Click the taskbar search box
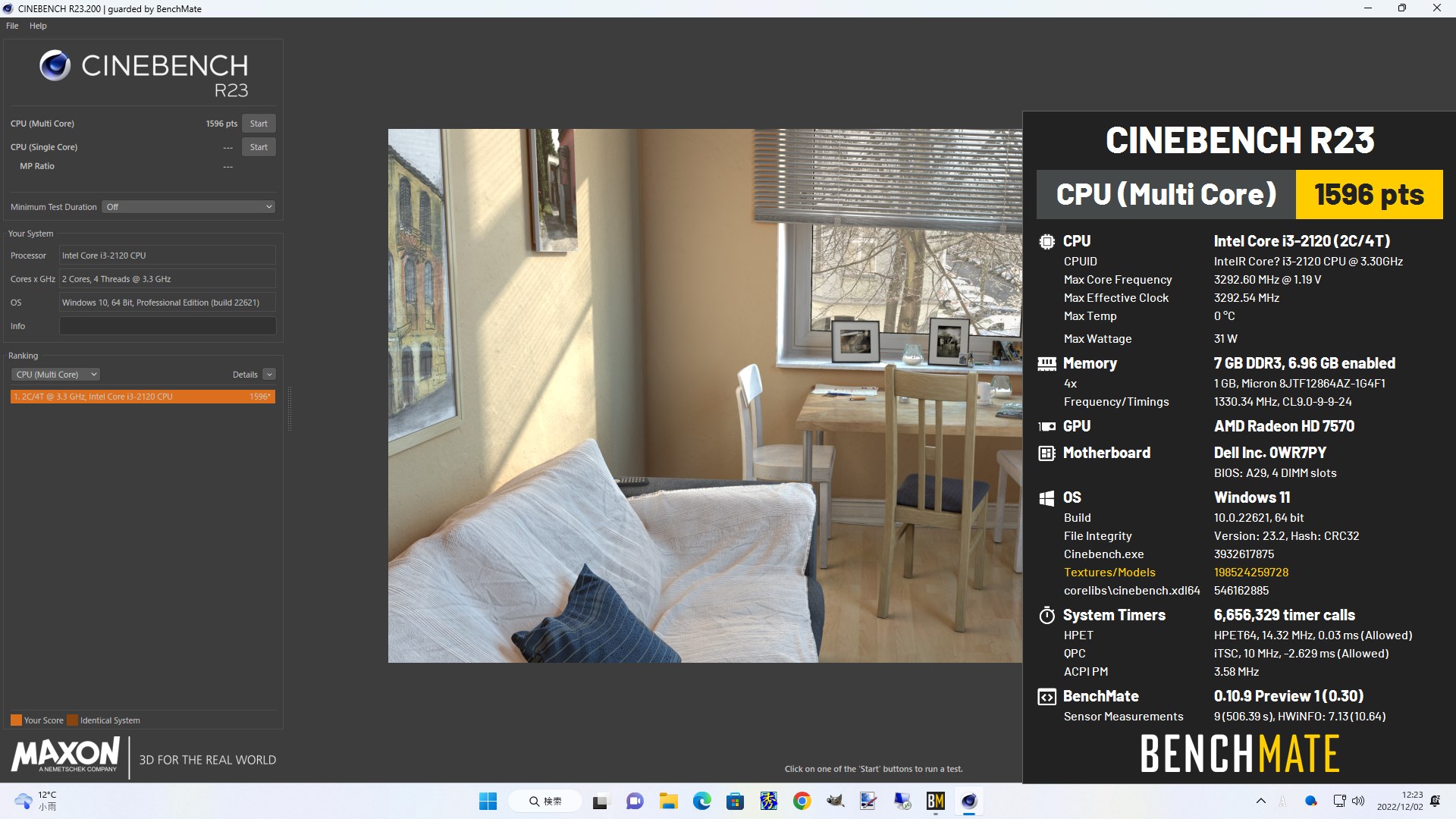Viewport: 1456px width, 819px height. [545, 801]
